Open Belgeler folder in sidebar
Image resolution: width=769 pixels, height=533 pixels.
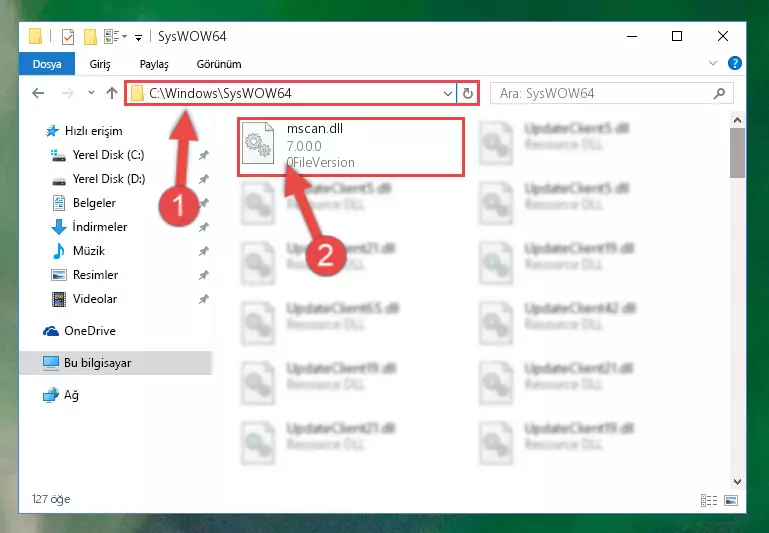(x=94, y=203)
